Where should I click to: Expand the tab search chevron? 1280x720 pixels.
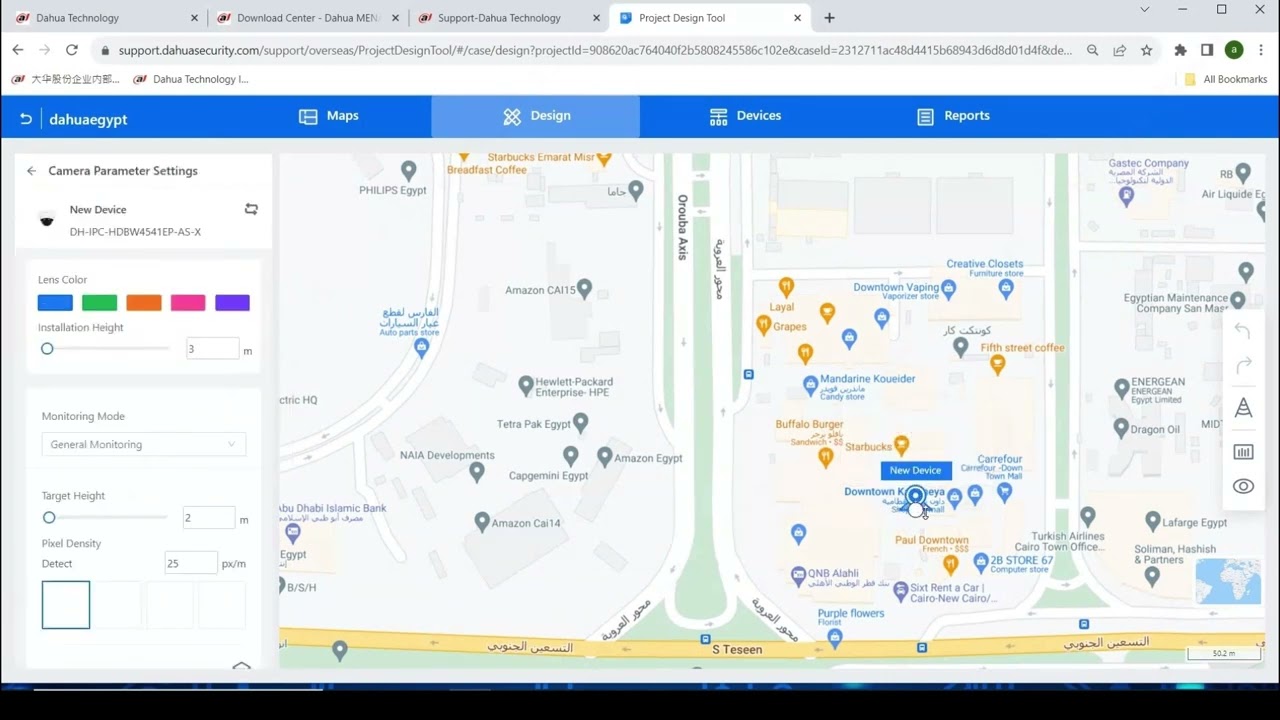click(x=1145, y=9)
